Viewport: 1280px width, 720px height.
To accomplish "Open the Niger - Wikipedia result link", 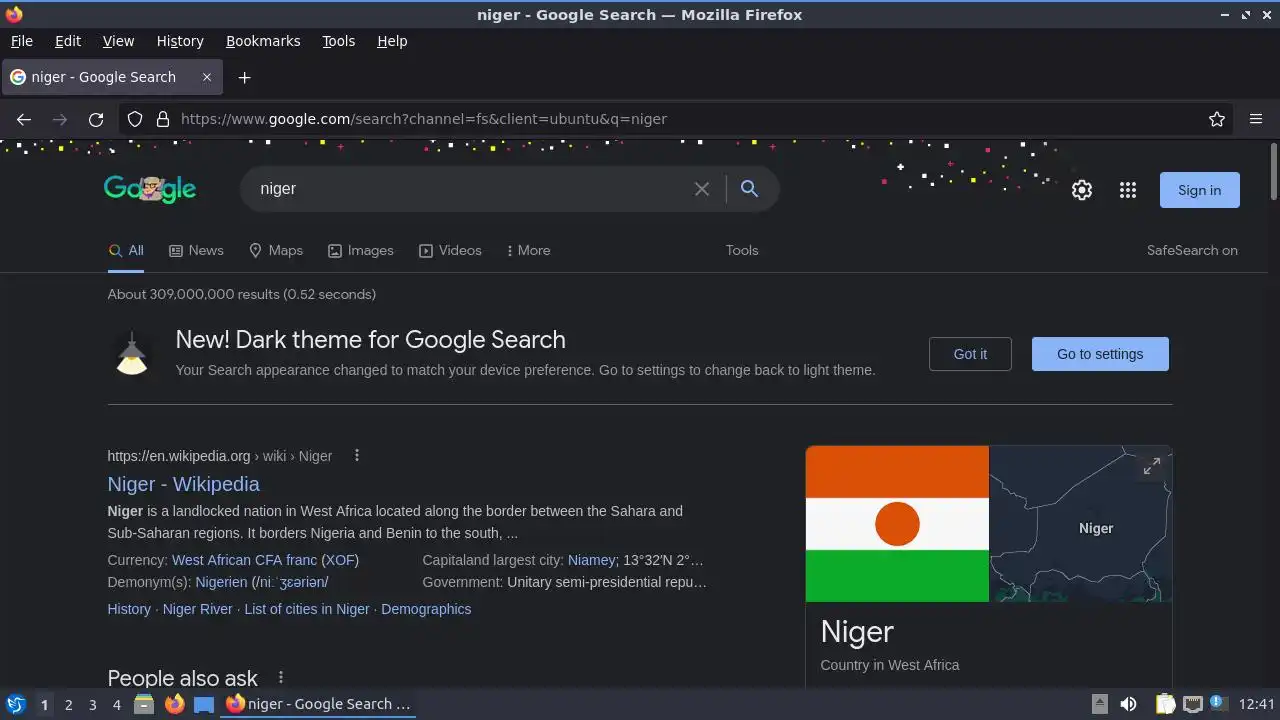I will click(x=183, y=484).
